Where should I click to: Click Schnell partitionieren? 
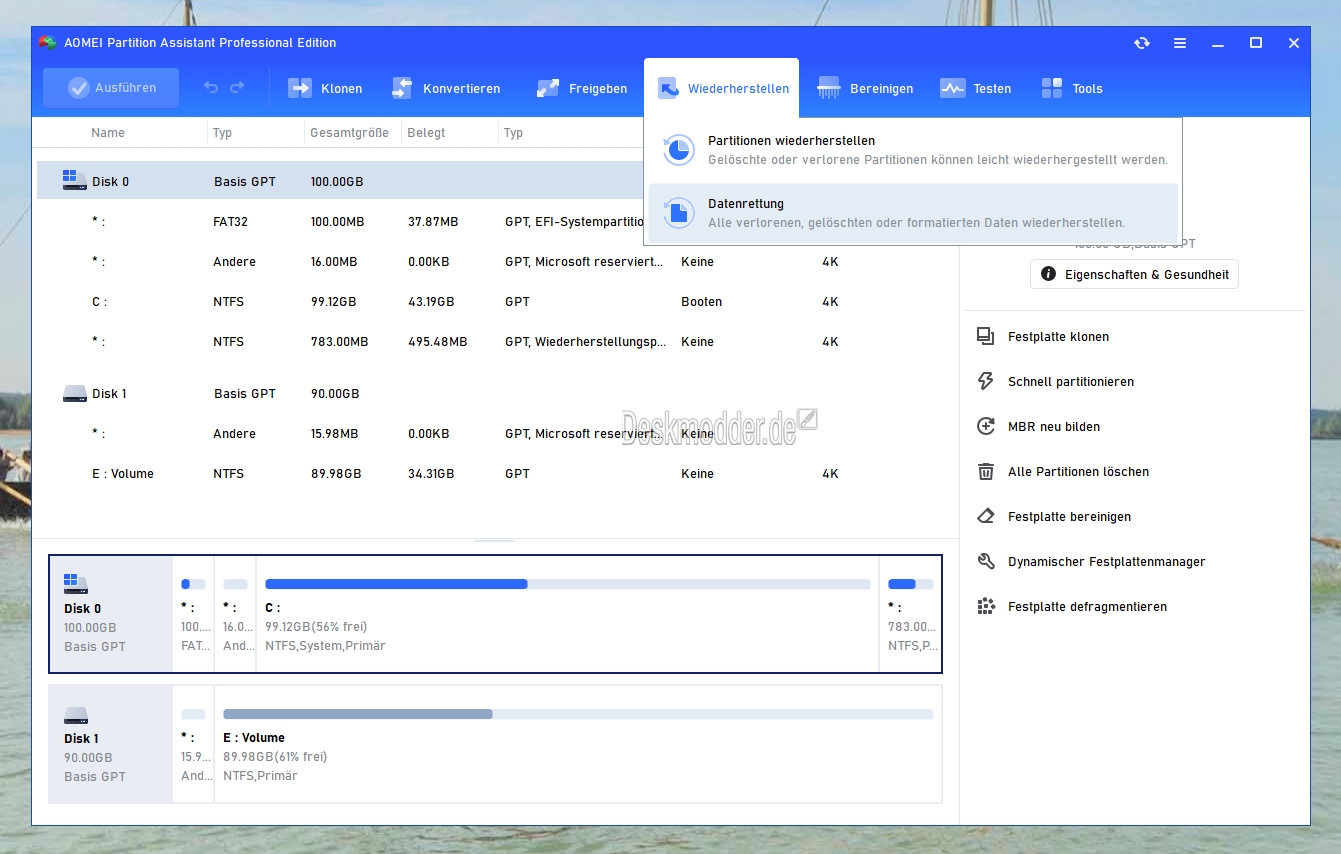coord(1070,382)
